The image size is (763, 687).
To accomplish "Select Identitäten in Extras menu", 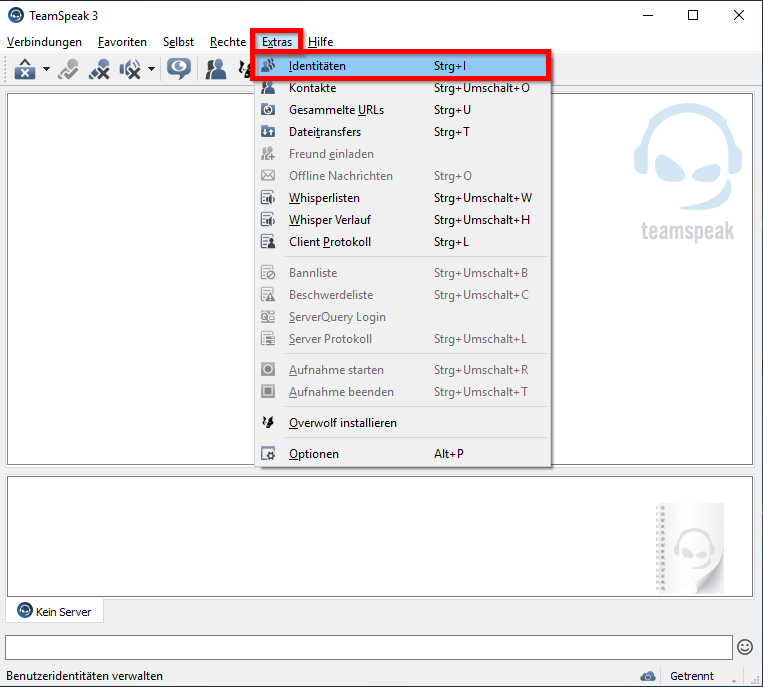I will (401, 66).
